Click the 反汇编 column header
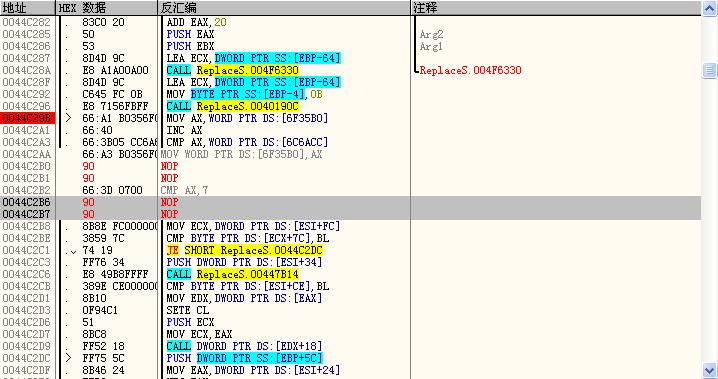 (x=284, y=8)
